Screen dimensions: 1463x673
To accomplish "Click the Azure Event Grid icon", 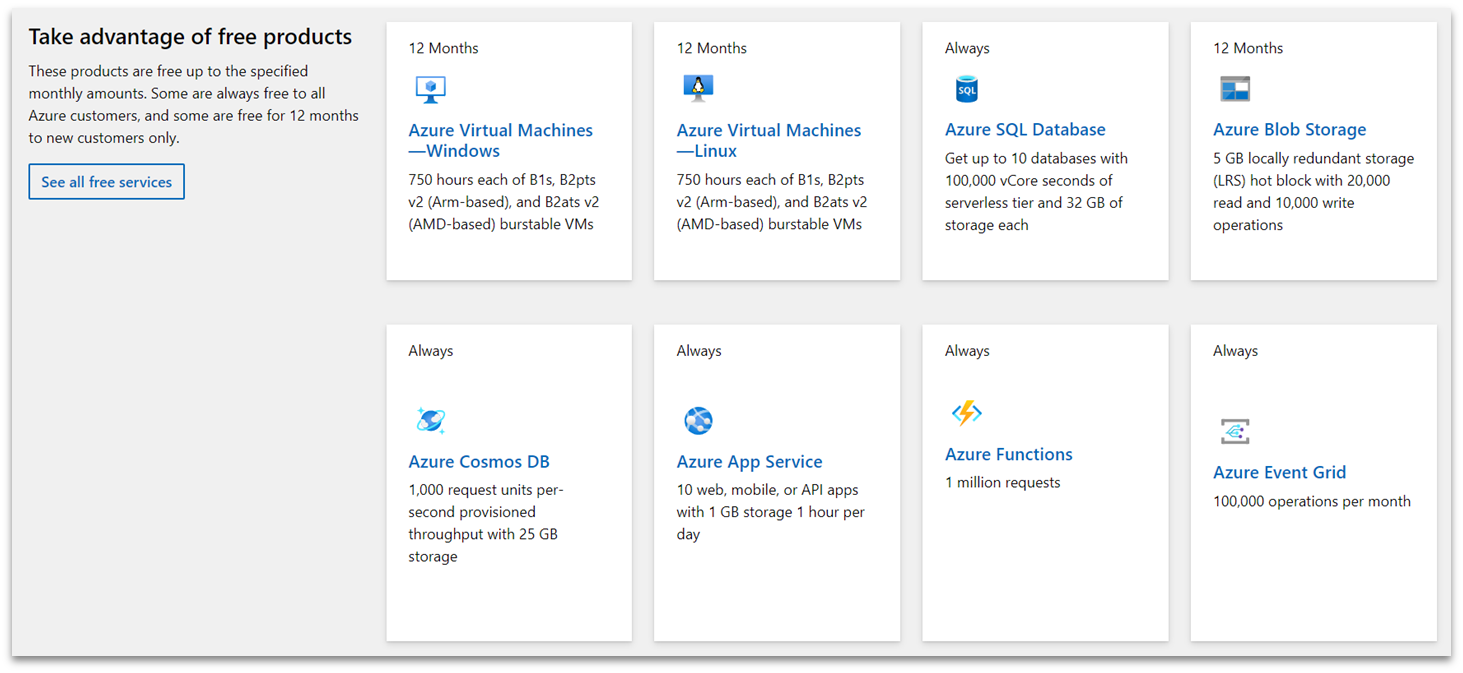I will [1234, 430].
